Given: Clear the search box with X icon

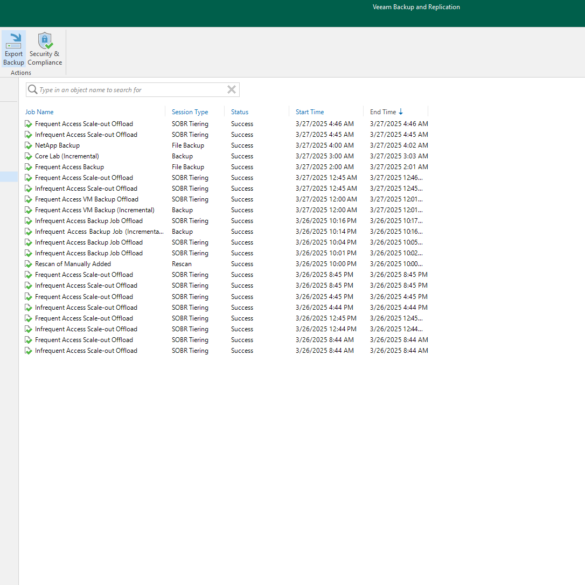Looking at the screenshot, I should tap(231, 90).
